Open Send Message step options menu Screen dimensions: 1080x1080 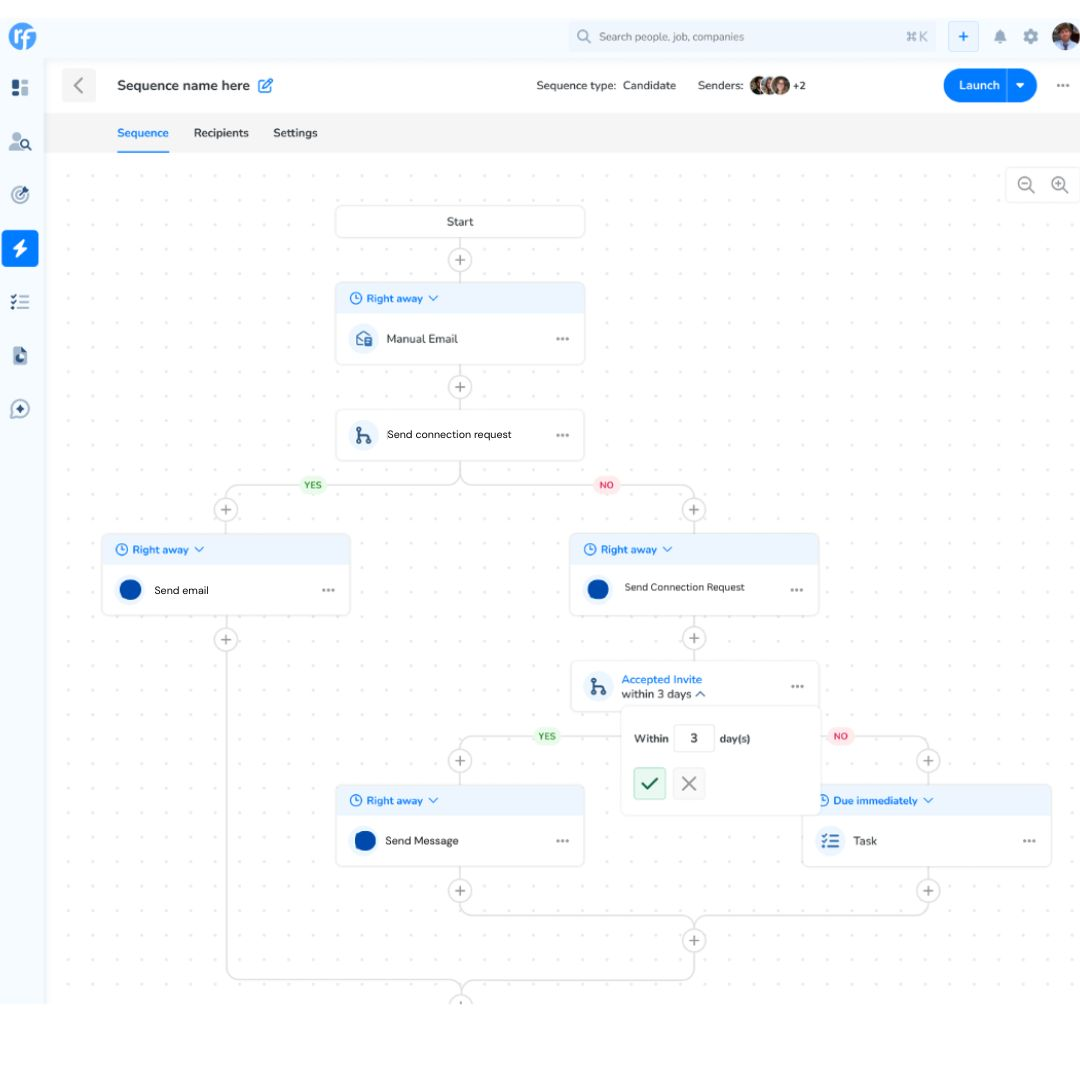tap(563, 841)
